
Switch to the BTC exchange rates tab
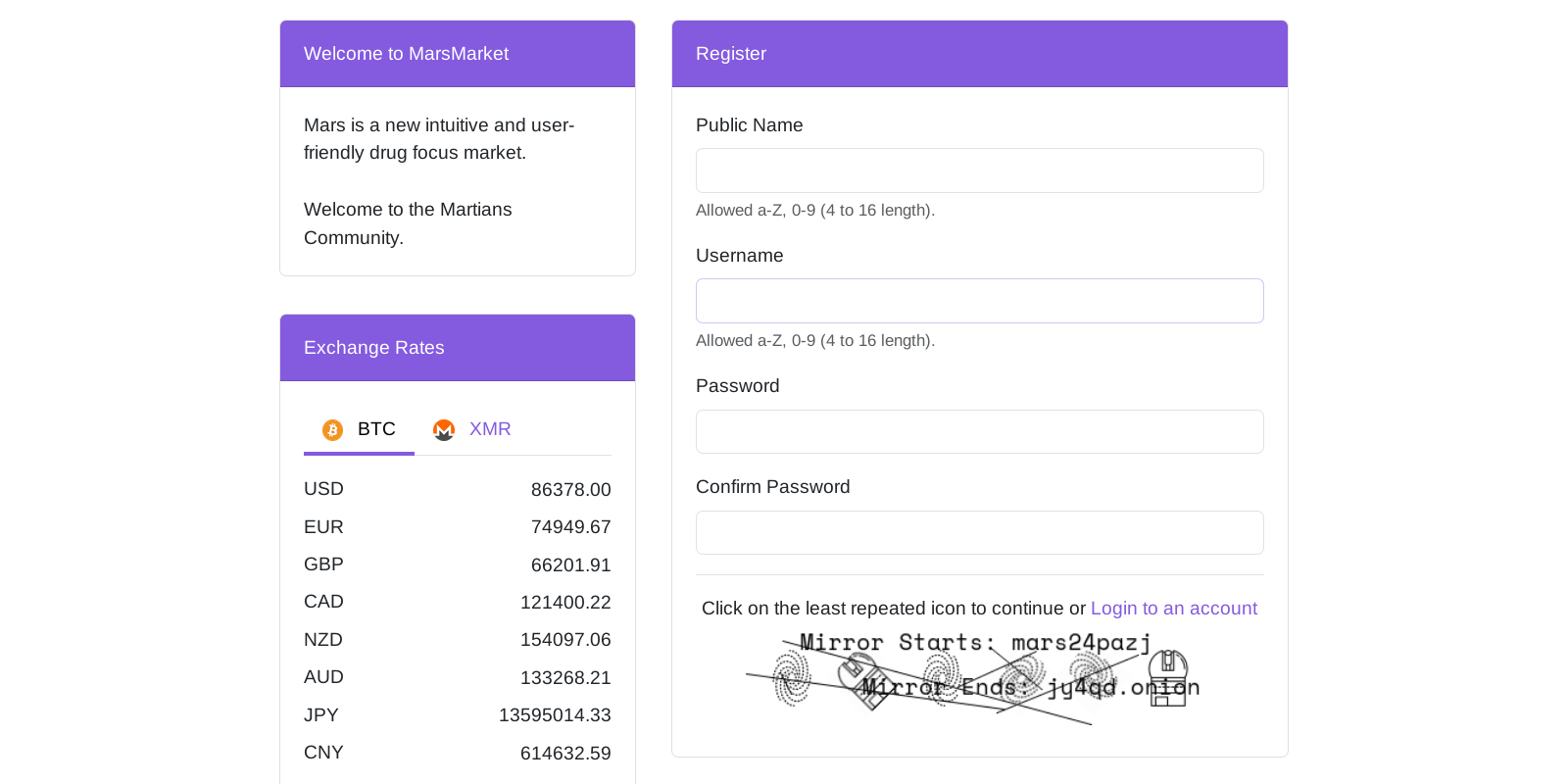(376, 429)
